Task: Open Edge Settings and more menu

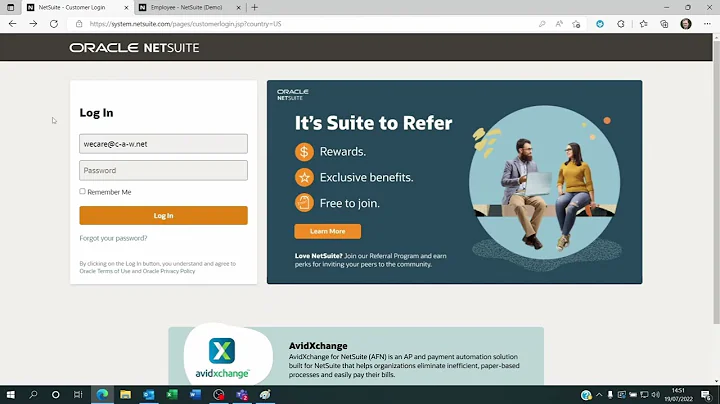Action: click(707, 24)
